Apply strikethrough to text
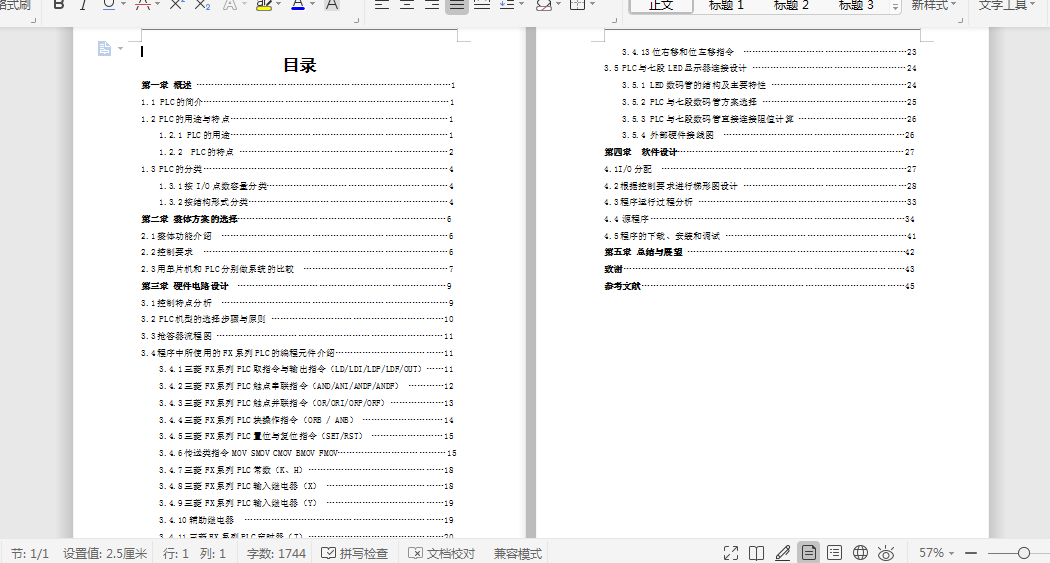Screen dimensions: 1050x563 click(x=142, y=5)
